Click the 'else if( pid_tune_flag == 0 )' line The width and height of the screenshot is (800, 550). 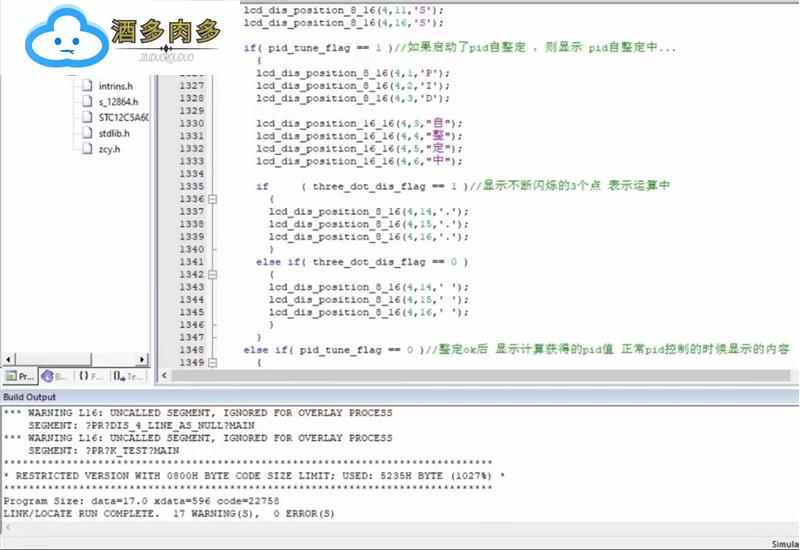(x=516, y=349)
